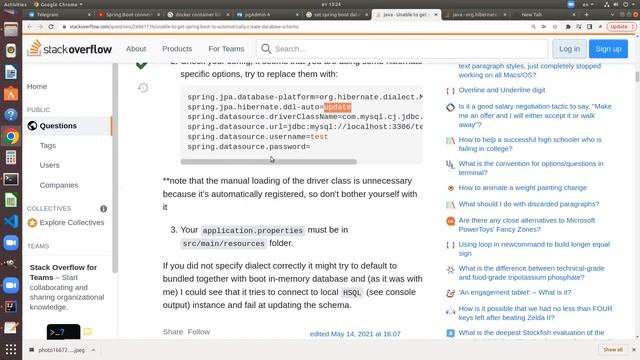The height and width of the screenshot is (360, 640).
Task: Focus the Stack Overflow search field
Action: coord(402,49)
